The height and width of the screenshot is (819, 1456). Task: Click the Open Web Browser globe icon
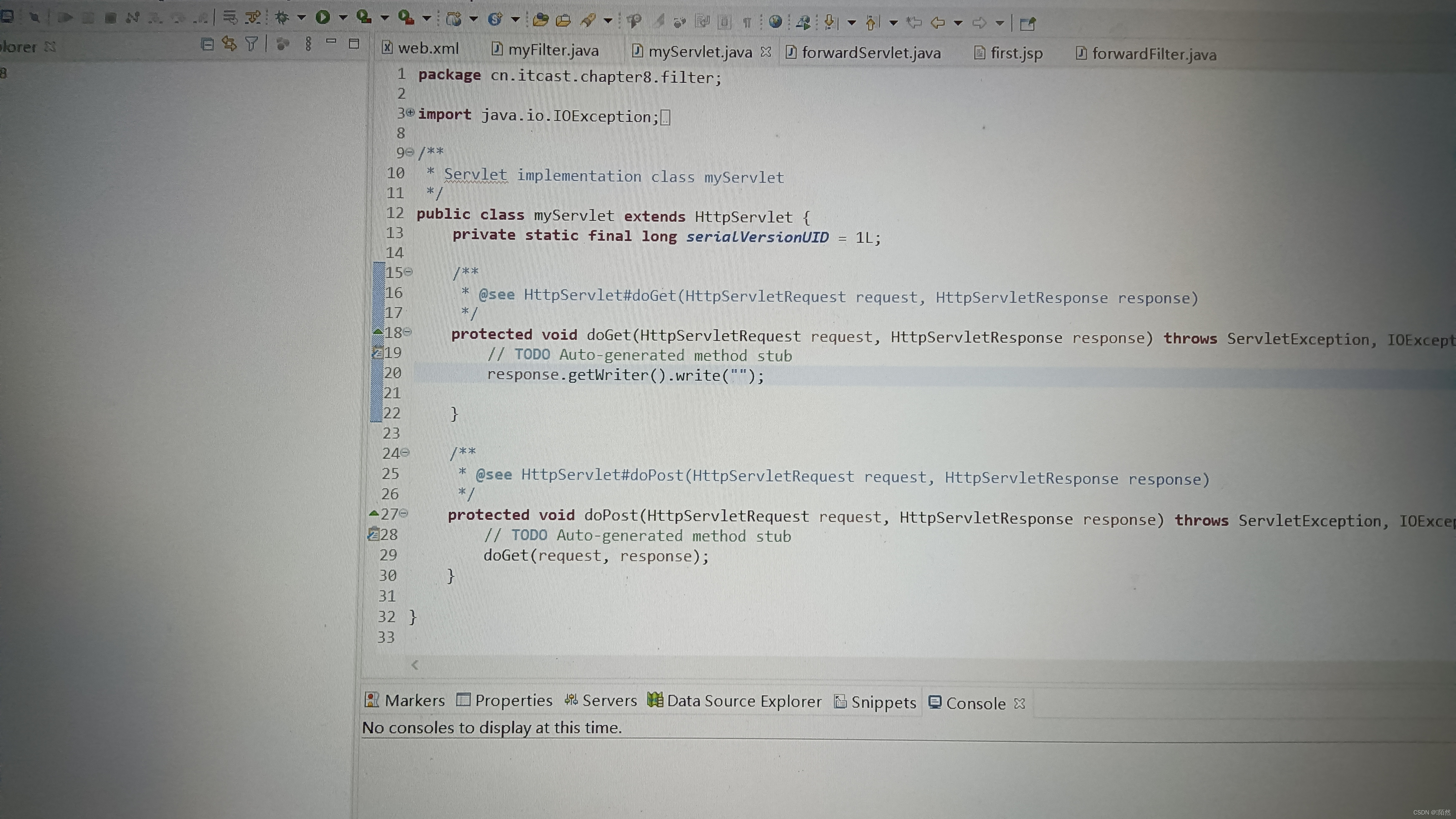point(776,22)
